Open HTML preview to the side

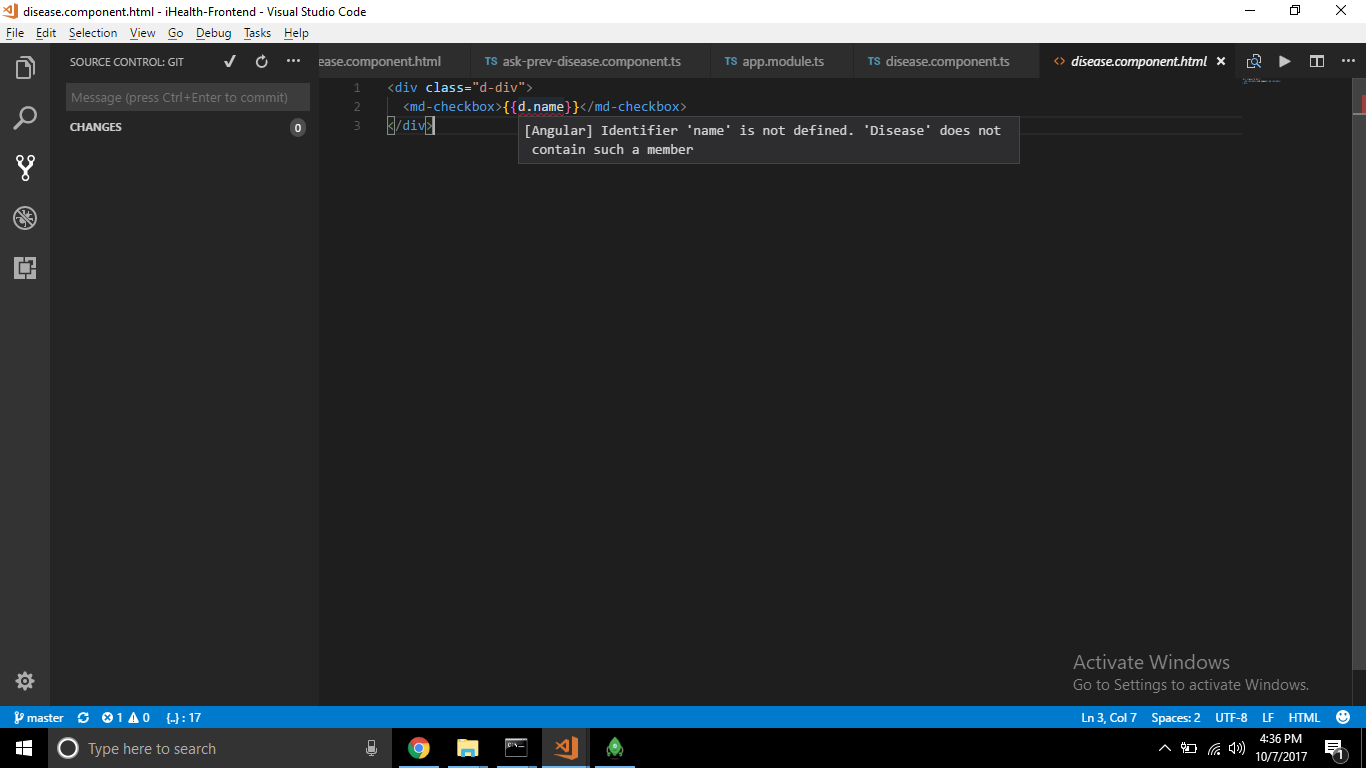[1253, 61]
